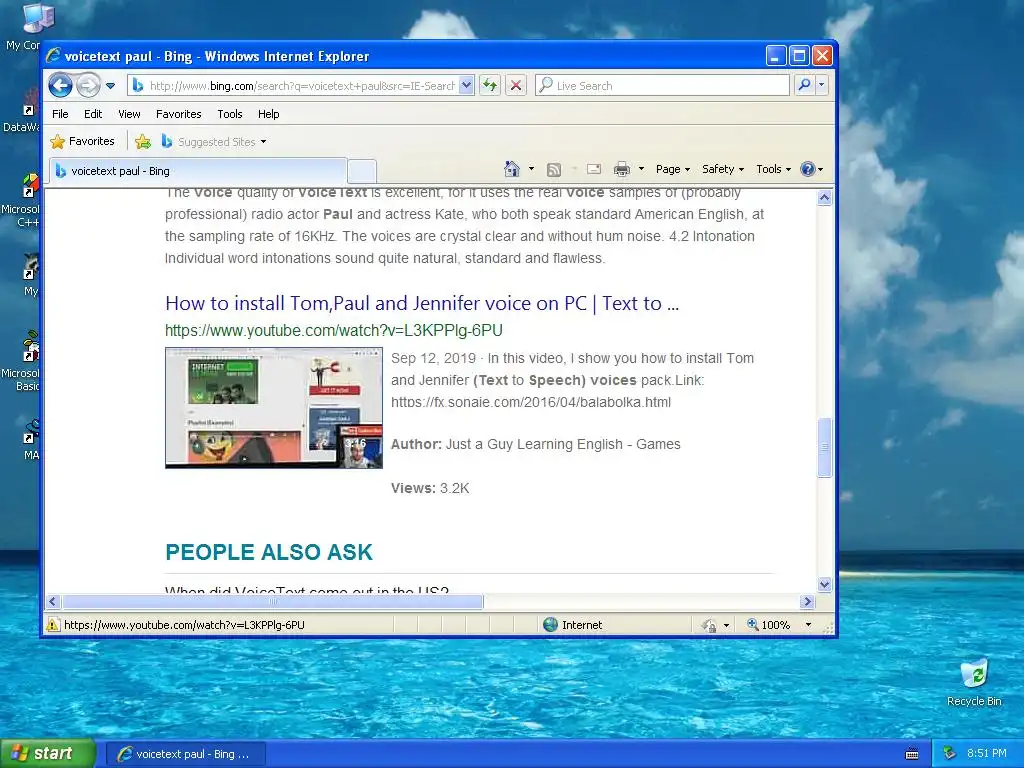Expand the address bar dropdown
The width and height of the screenshot is (1024, 768).
(466, 86)
